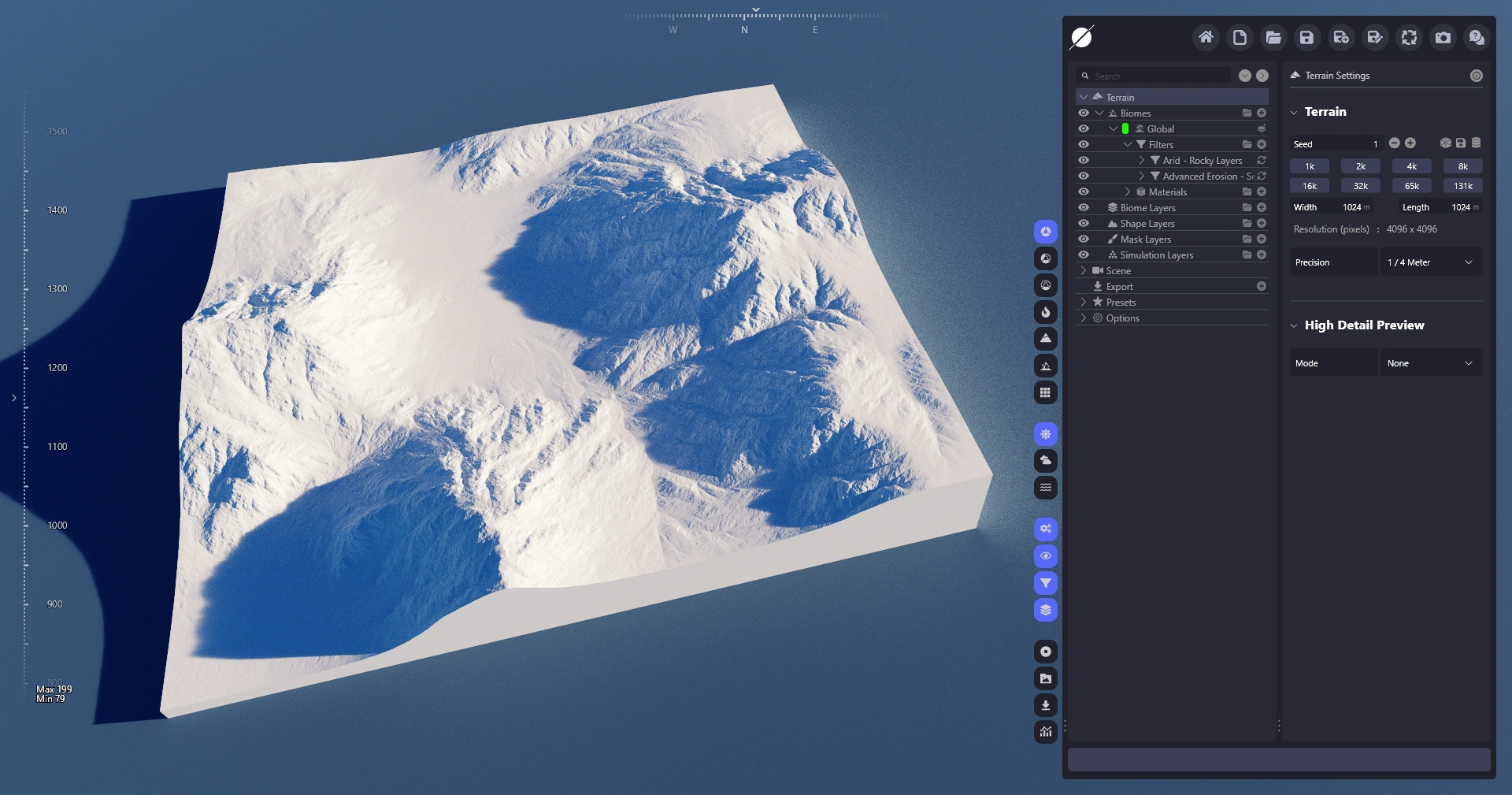1512x795 pixels.
Task: Click the plus icon on Shape Layers row
Action: (1262, 224)
